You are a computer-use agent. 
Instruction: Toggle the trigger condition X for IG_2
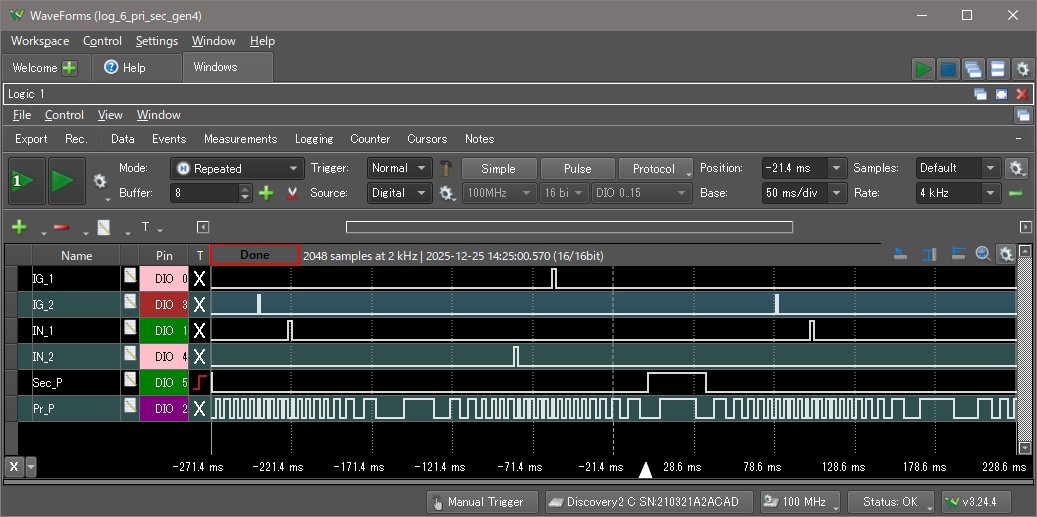tap(199, 304)
